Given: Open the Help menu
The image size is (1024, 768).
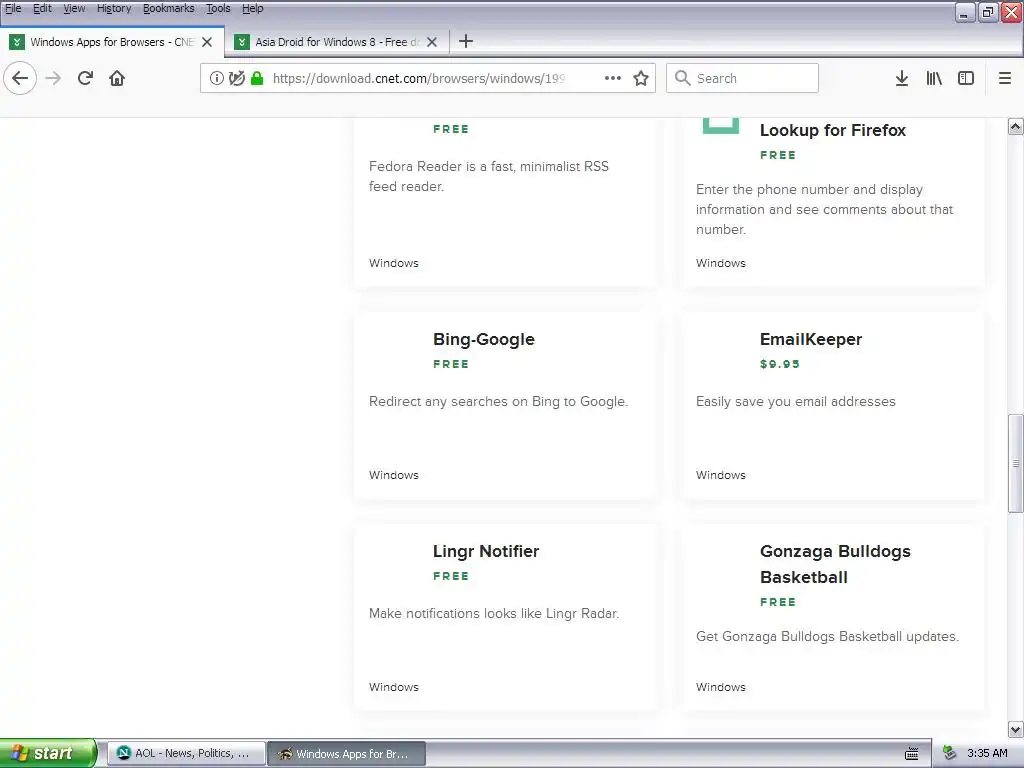Looking at the screenshot, I should (x=253, y=8).
